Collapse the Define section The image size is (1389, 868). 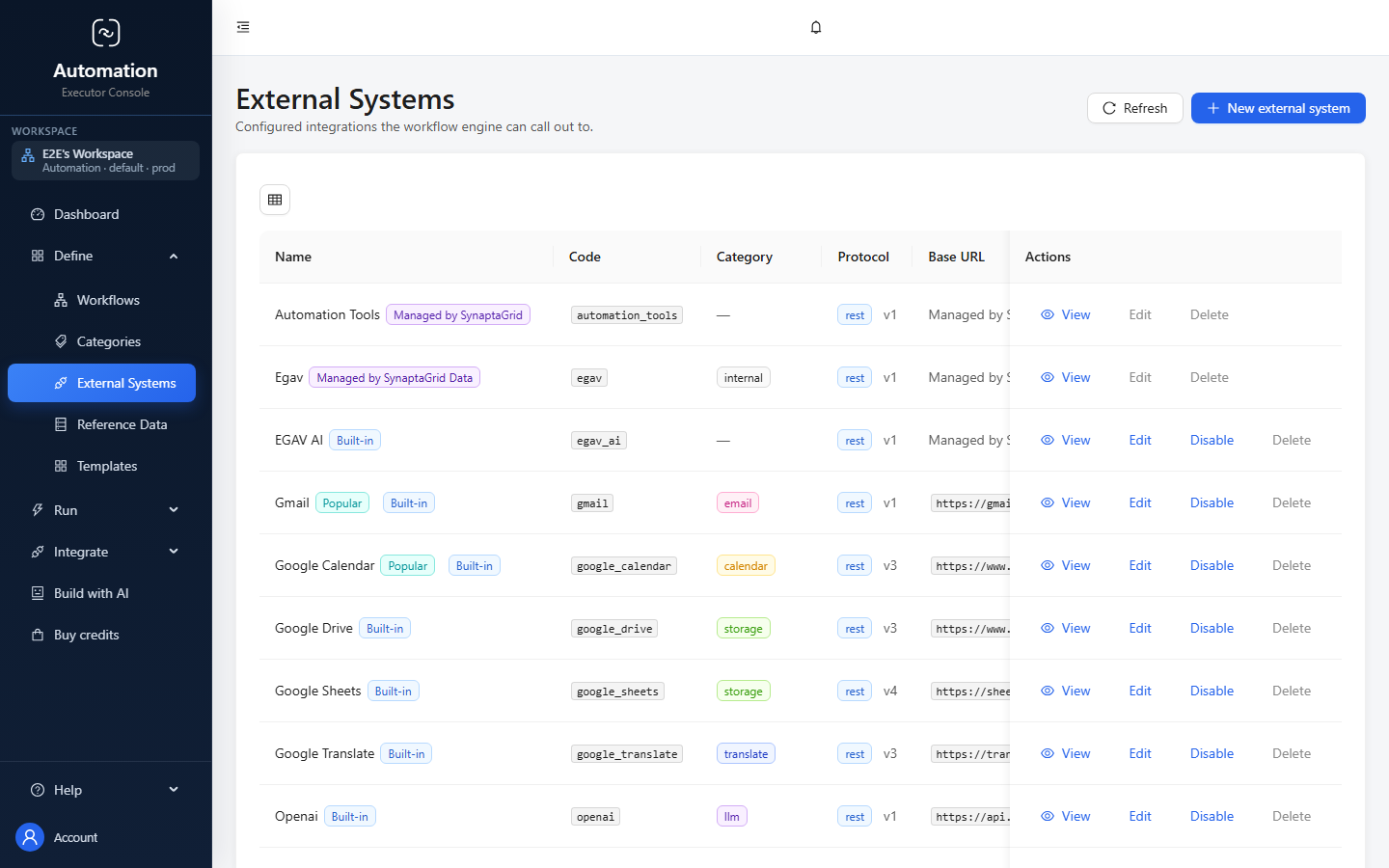point(106,256)
